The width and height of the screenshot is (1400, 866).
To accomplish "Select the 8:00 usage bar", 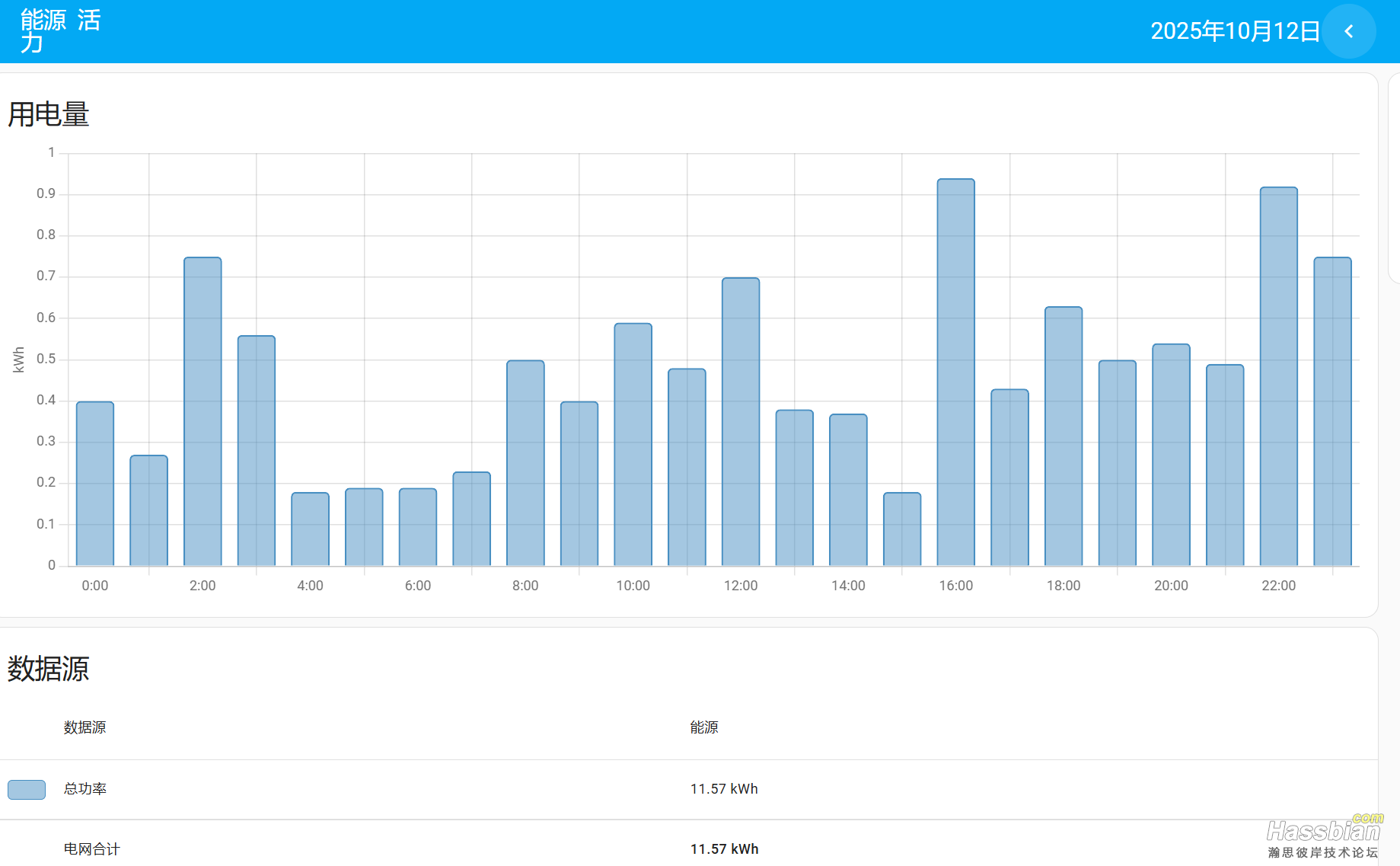I will point(525,463).
